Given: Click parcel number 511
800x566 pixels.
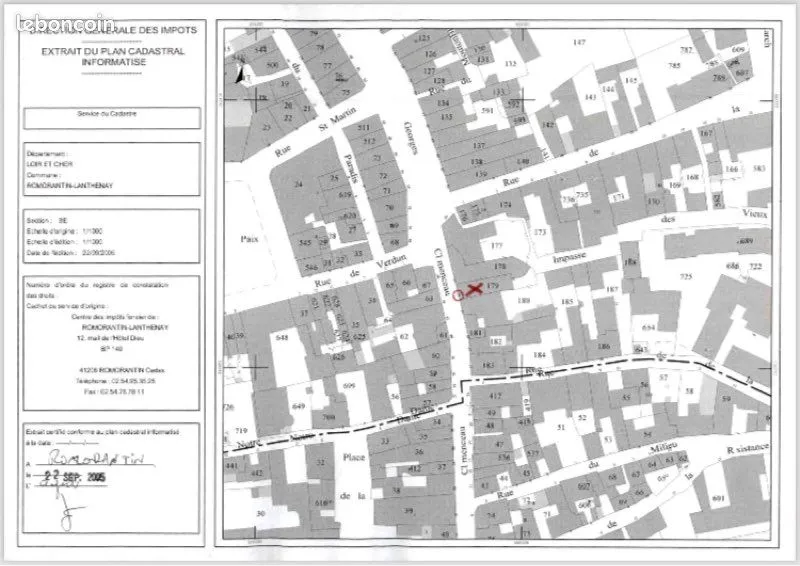Looking at the screenshot, I should [363, 127].
